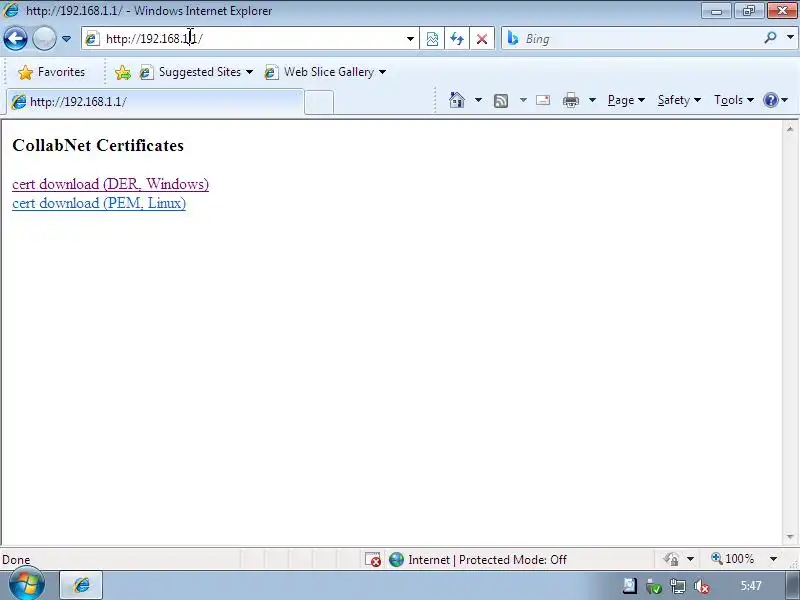This screenshot has height=600, width=800.
Task: Expand the Home button dropdown arrow
Action: [x=478, y=100]
